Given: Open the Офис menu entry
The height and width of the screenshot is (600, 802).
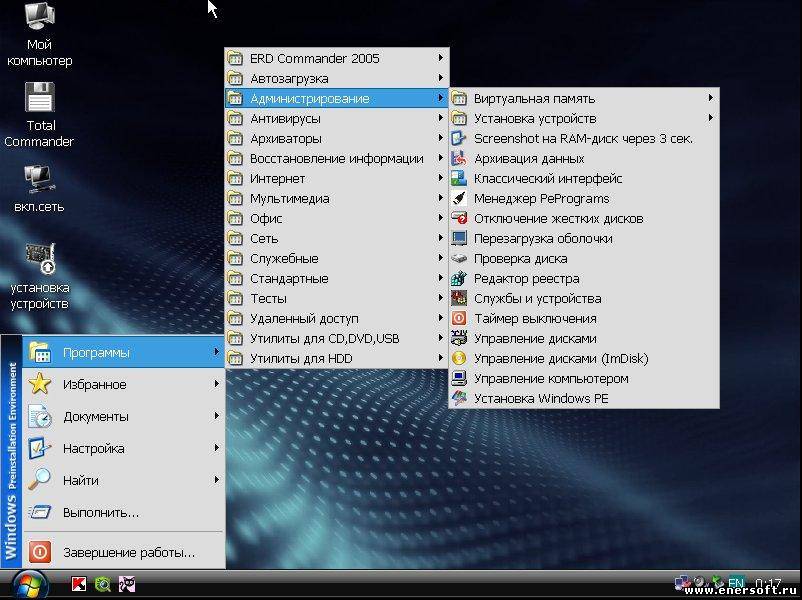Looking at the screenshot, I should pyautogui.click(x=337, y=218).
